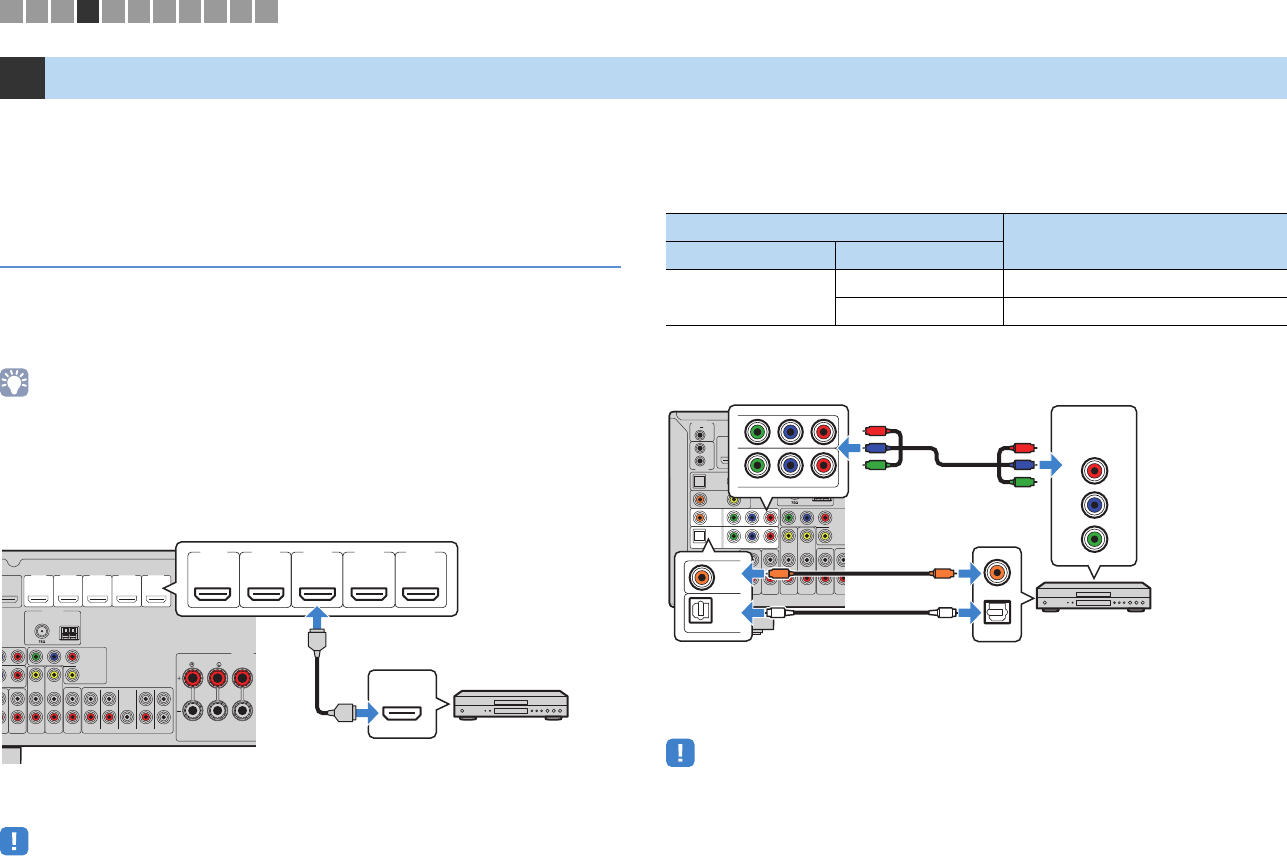Click the caution icon below the component video diagram
This screenshot has height=856, width=1287.
[x=679, y=754]
